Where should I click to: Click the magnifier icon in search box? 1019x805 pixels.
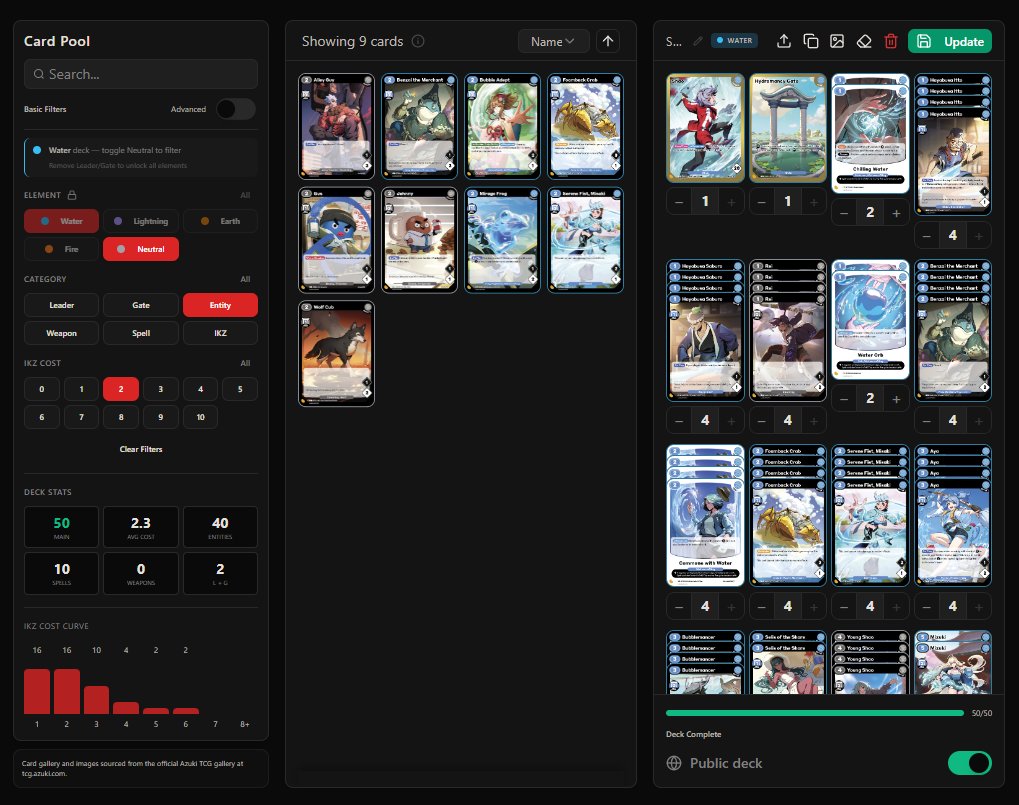[39, 74]
